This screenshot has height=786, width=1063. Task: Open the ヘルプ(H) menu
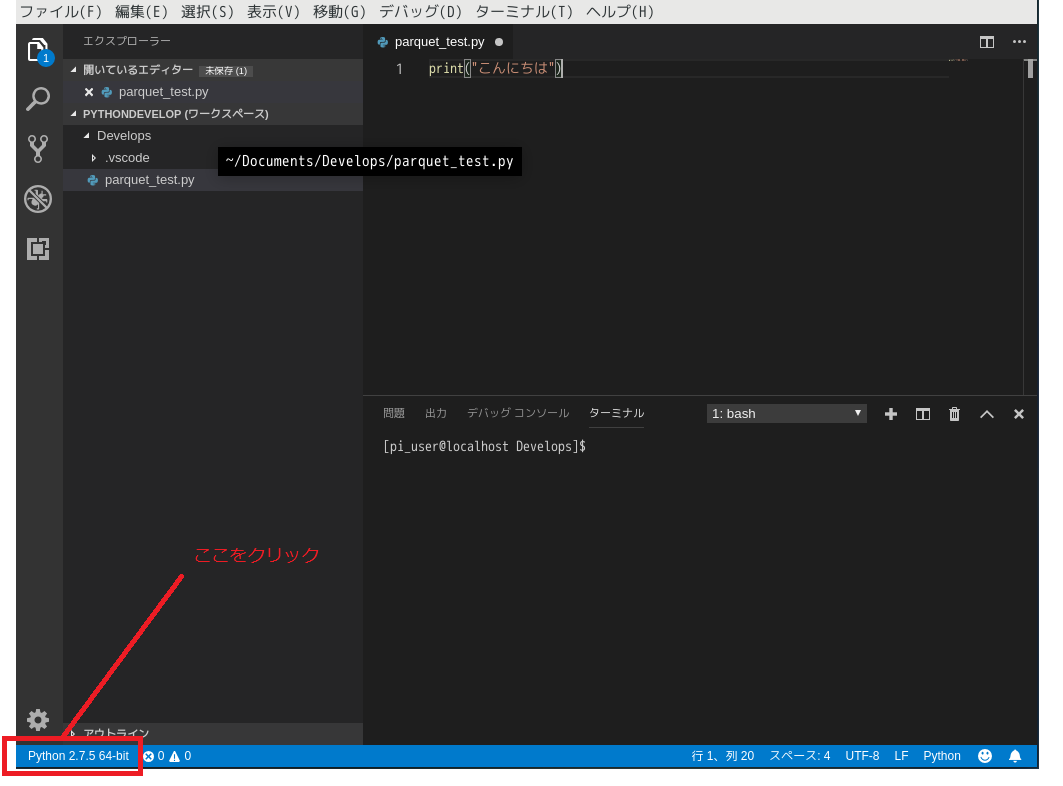(x=620, y=12)
